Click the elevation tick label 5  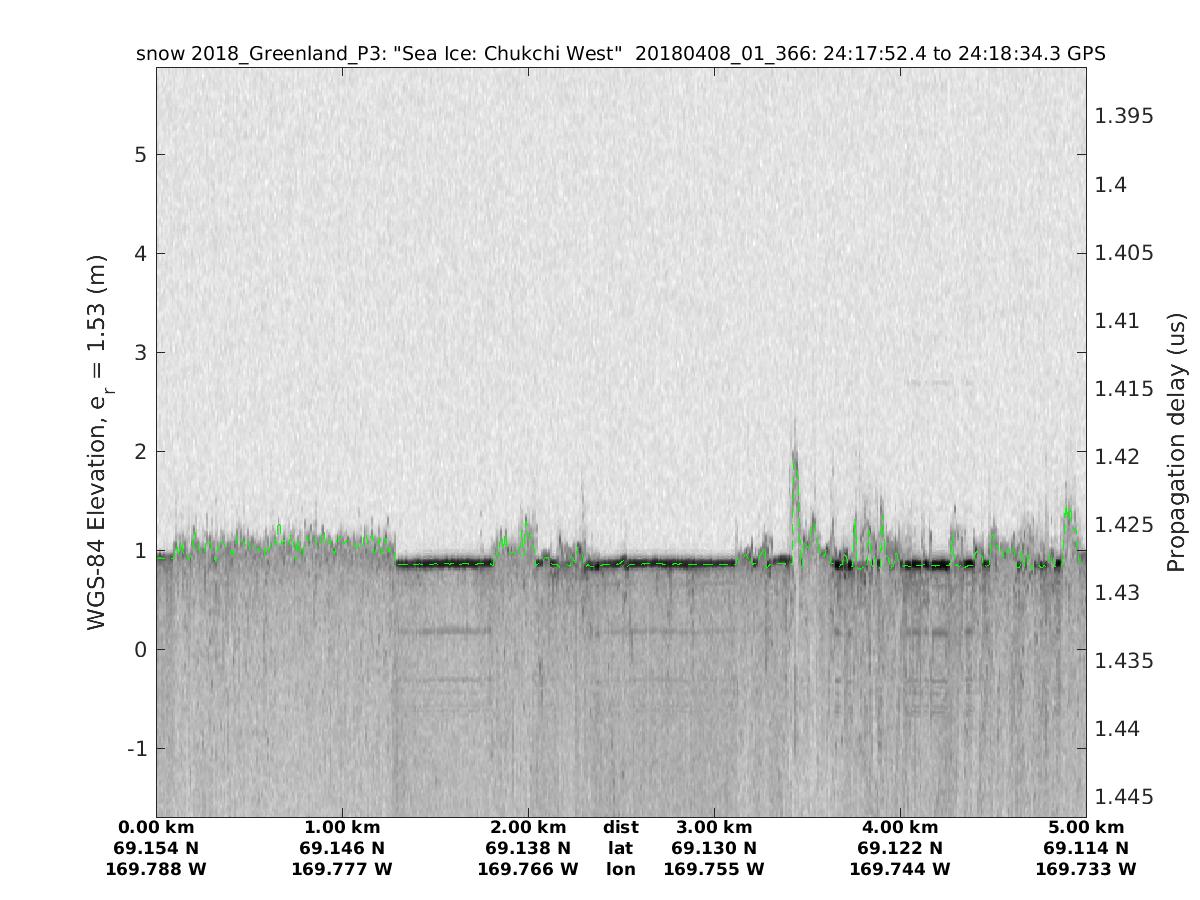click(x=142, y=154)
